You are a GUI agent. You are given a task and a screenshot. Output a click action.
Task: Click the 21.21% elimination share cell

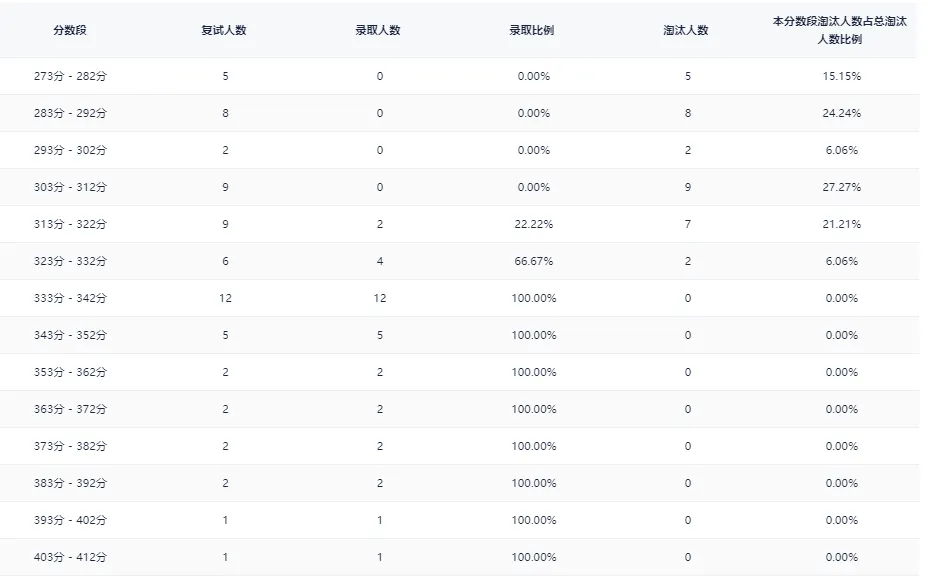(841, 224)
